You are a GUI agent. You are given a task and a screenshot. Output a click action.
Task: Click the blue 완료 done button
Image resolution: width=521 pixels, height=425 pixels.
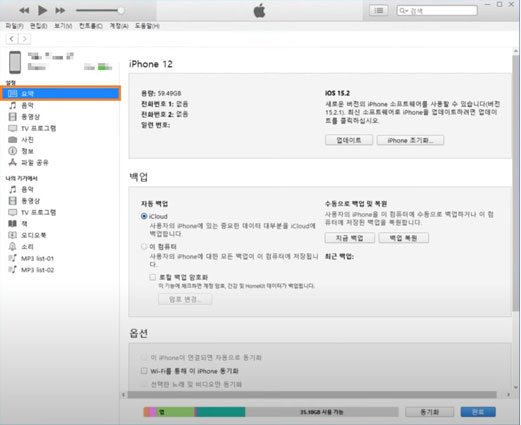coord(478,412)
